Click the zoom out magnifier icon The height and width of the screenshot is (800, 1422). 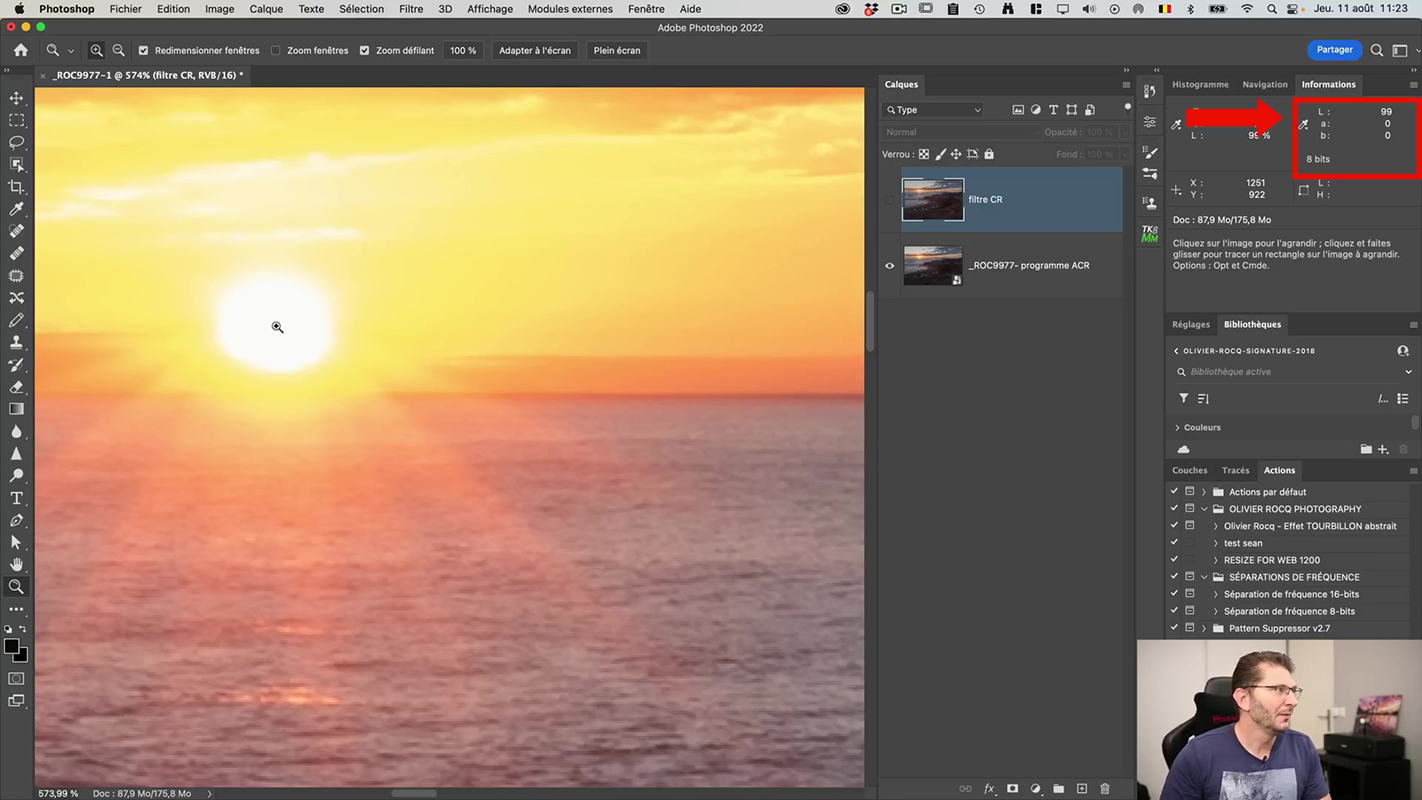tap(118, 50)
